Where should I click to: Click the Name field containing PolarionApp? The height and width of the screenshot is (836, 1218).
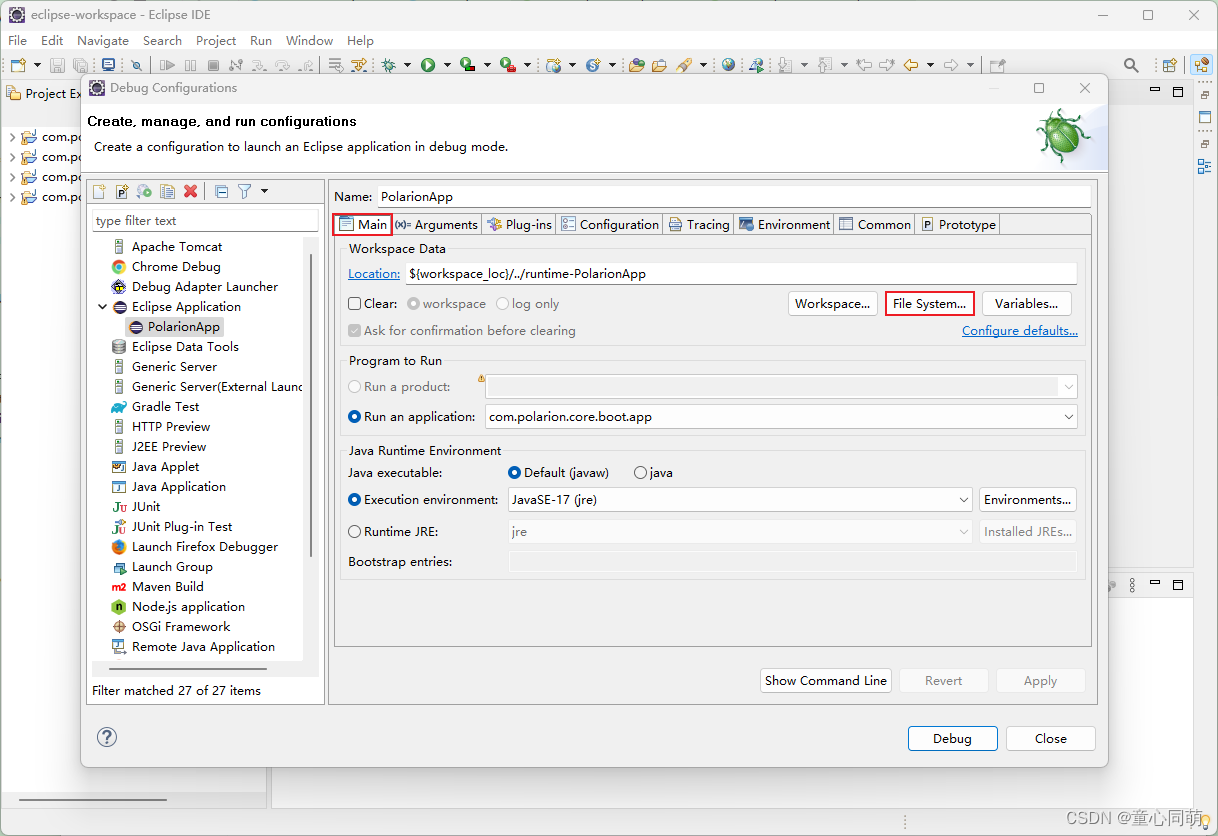[733, 197]
